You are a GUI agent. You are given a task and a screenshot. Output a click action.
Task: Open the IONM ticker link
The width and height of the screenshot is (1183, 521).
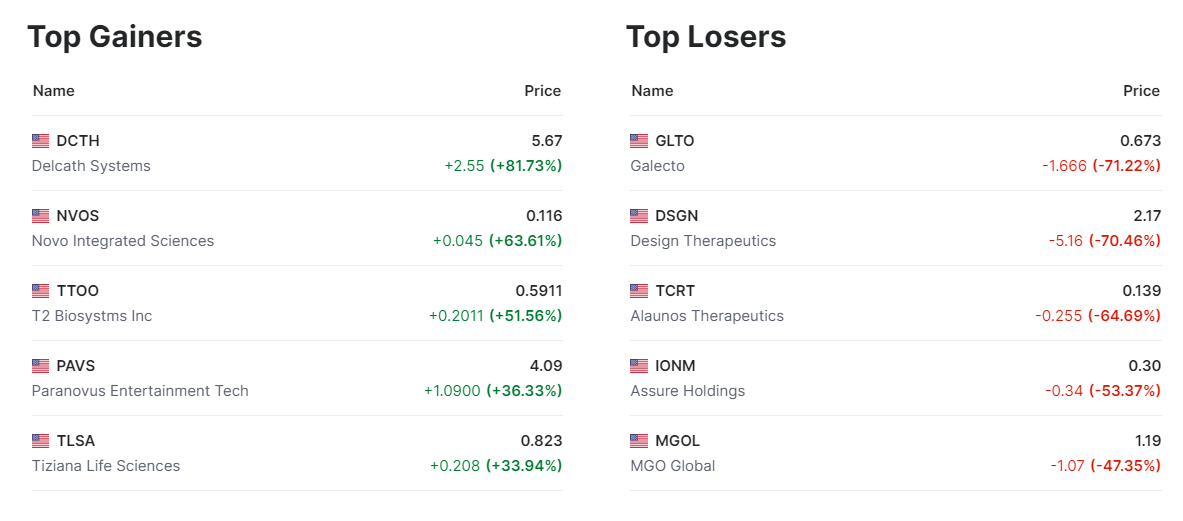pos(675,366)
